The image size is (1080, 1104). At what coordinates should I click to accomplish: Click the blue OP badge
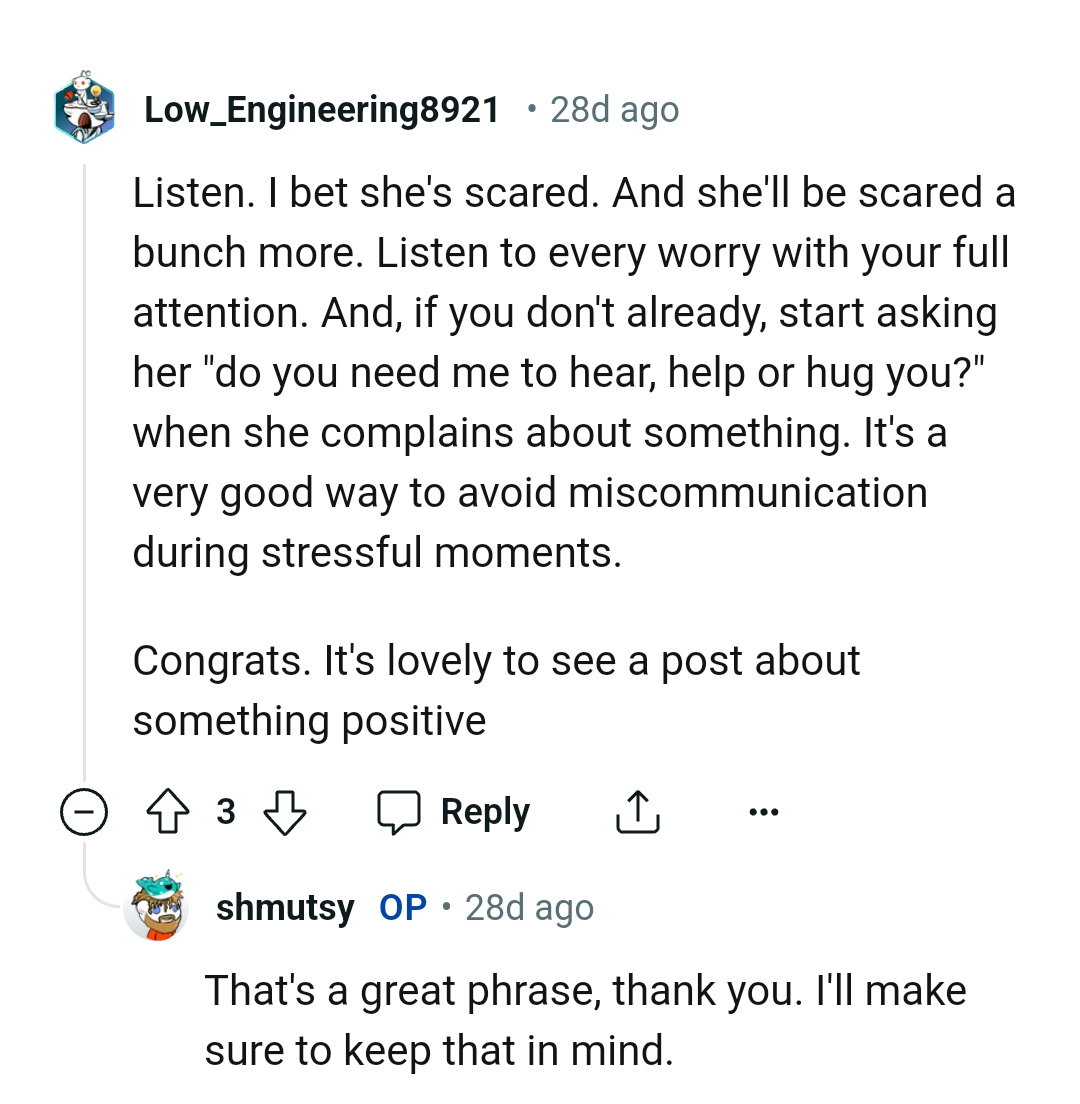coord(403,908)
